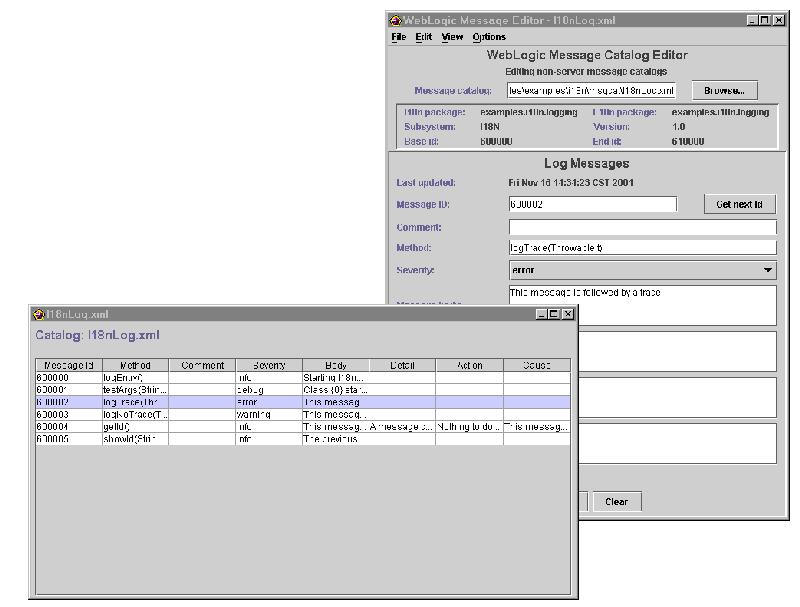Image resolution: width=800 pixels, height=607 pixels.
Task: Close the WebLogic Message Editor window
Action: [x=779, y=20]
